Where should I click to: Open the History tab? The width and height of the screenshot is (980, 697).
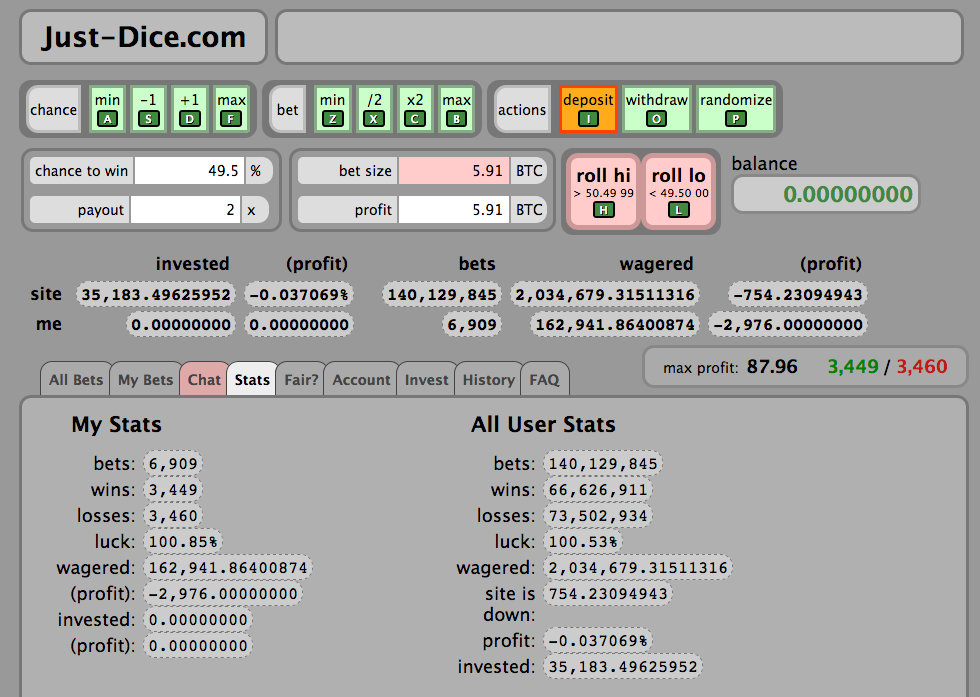click(x=488, y=379)
